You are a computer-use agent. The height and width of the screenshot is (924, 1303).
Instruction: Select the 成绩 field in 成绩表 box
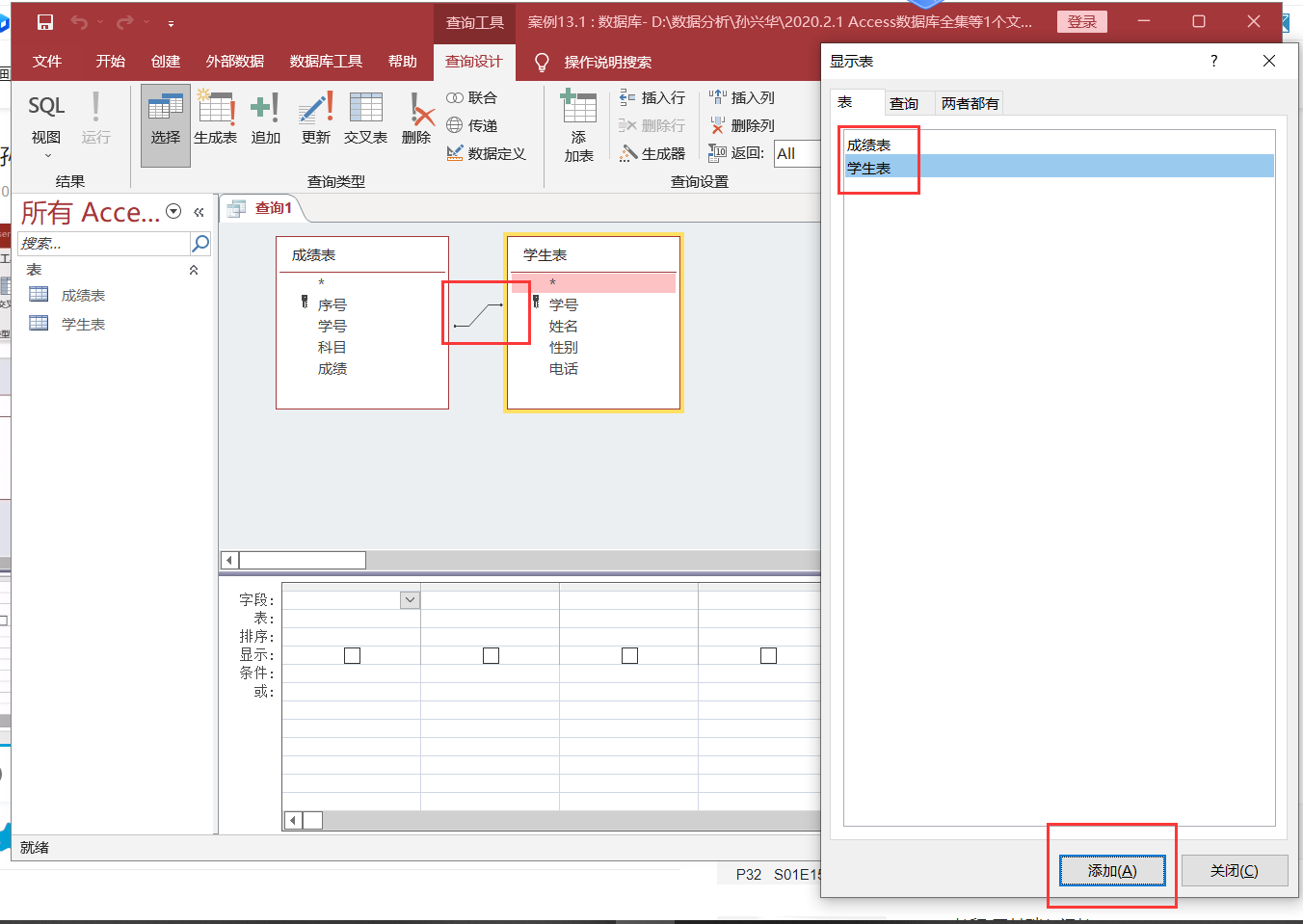point(332,369)
